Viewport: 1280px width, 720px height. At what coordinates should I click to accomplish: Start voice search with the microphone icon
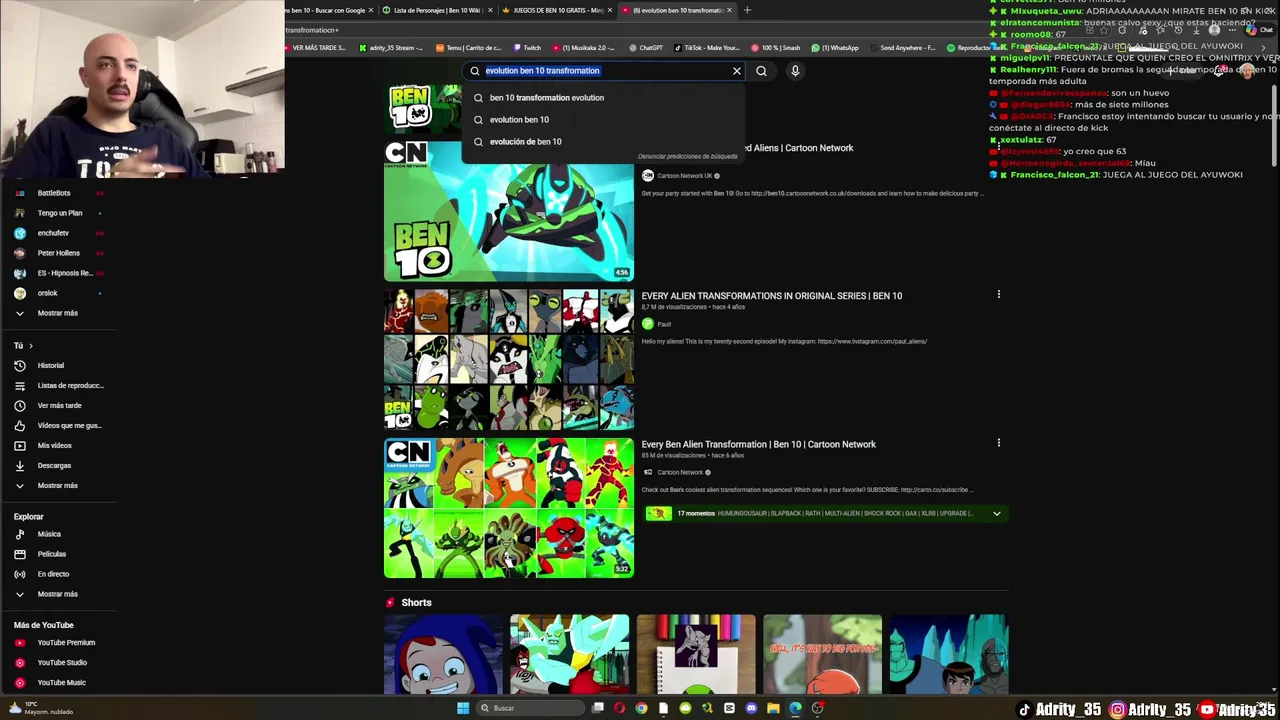click(x=795, y=71)
